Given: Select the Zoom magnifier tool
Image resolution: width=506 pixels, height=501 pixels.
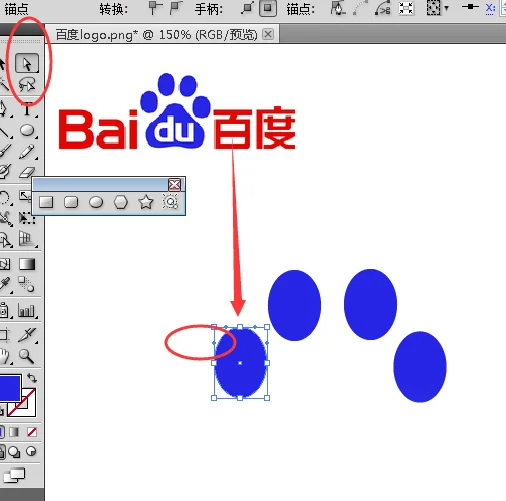Looking at the screenshot, I should coord(26,356).
